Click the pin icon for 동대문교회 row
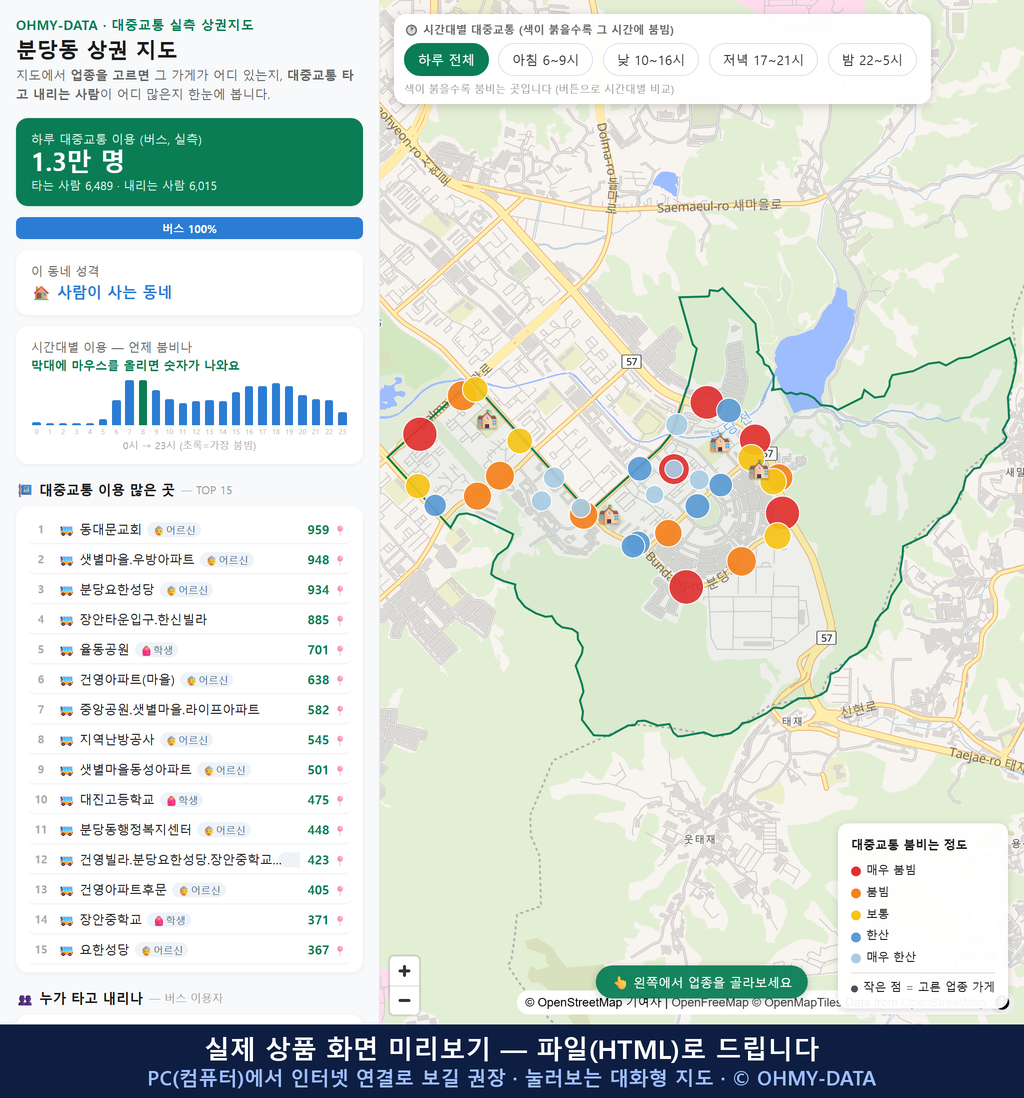The image size is (1024, 1098). (x=340, y=530)
